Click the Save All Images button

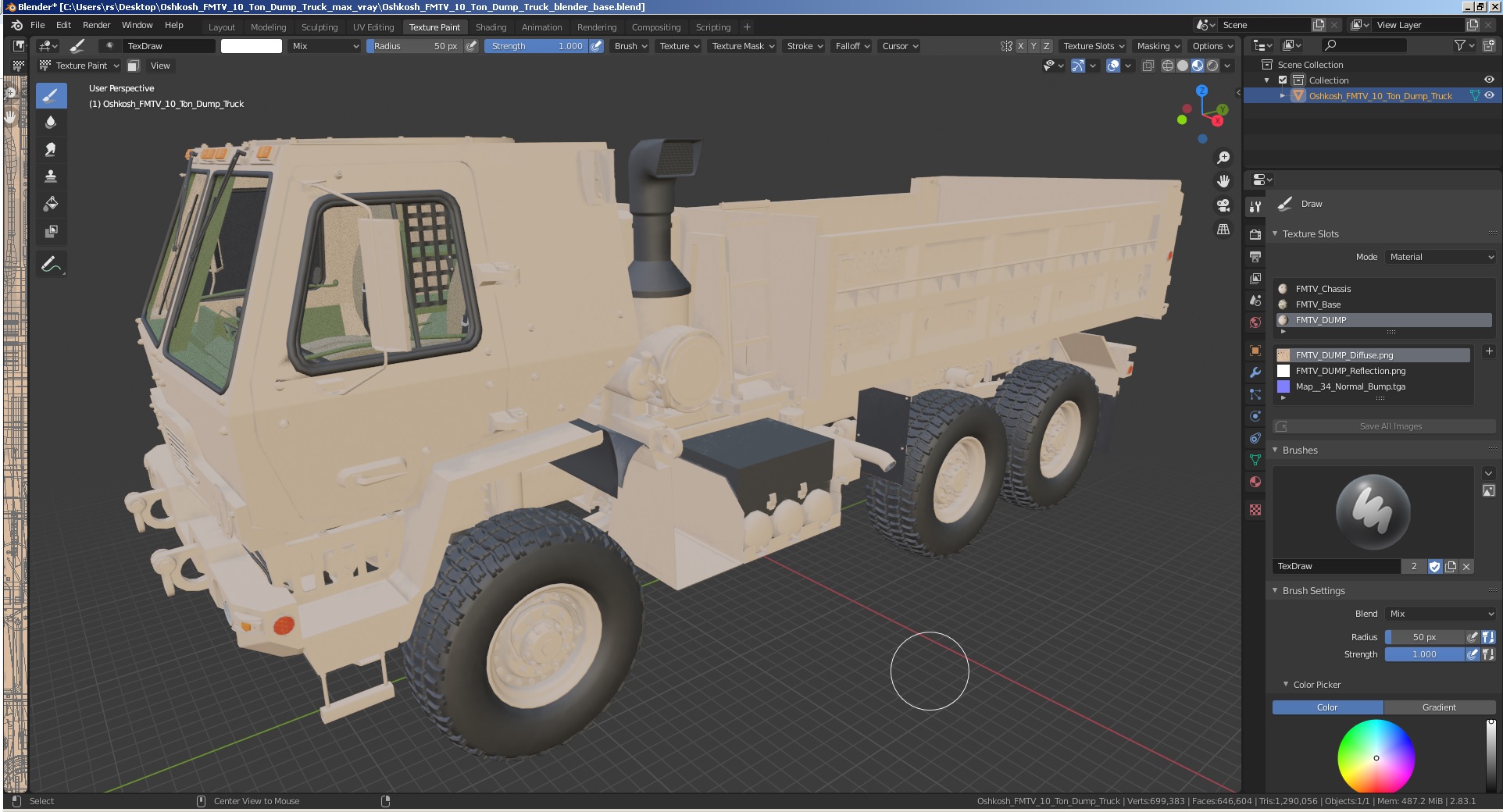pos(1384,426)
